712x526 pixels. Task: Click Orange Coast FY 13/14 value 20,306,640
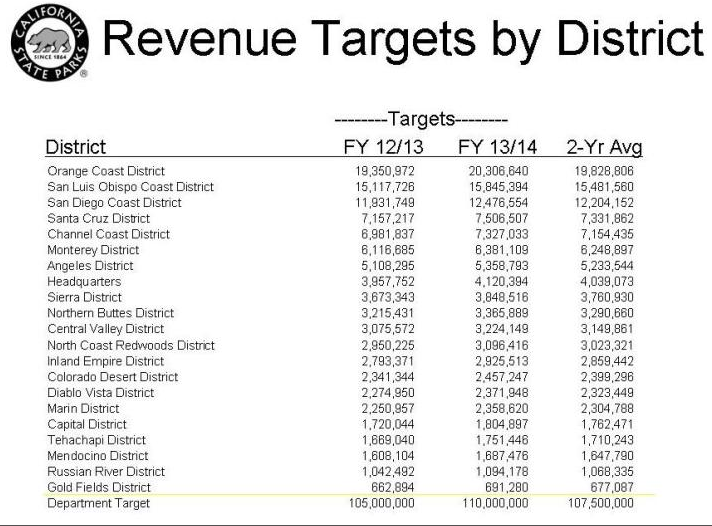coord(499,171)
